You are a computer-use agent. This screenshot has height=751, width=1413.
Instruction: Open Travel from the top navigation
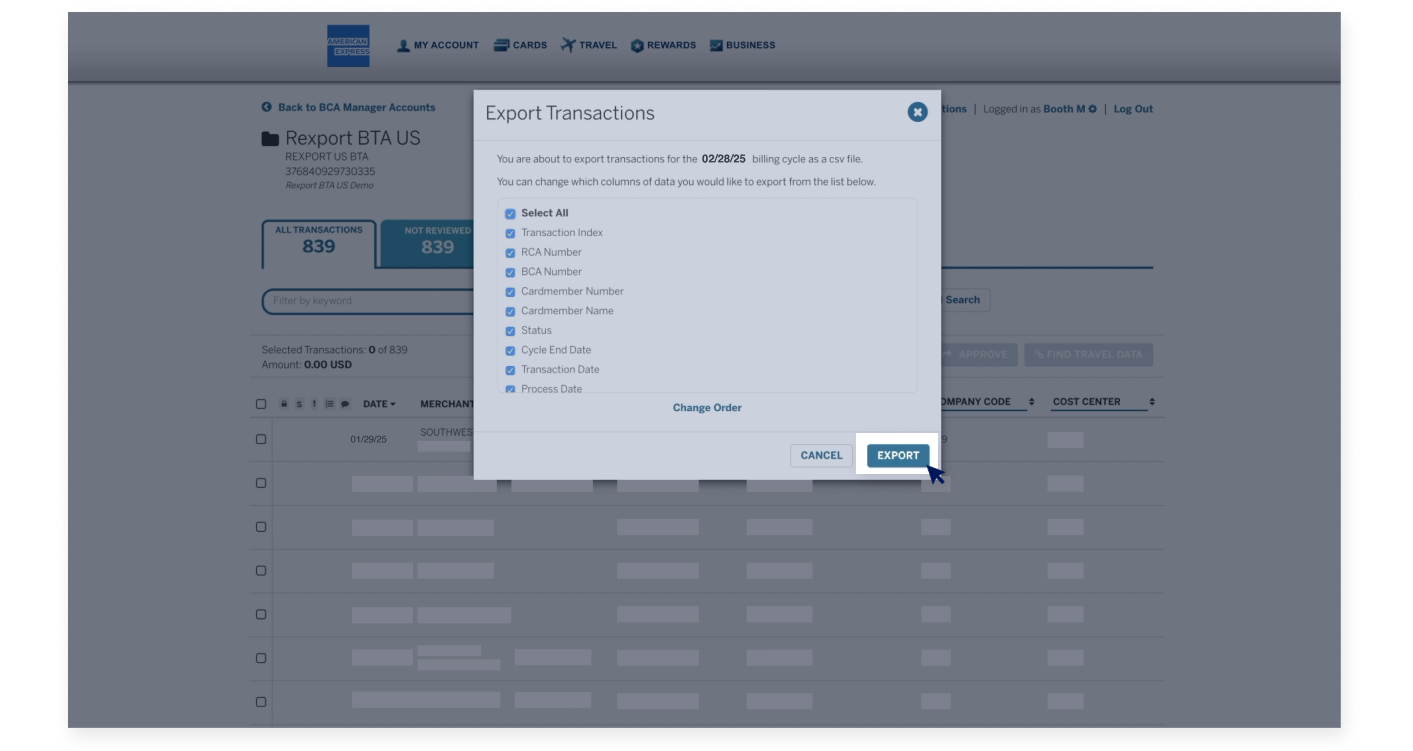[x=566, y=44]
